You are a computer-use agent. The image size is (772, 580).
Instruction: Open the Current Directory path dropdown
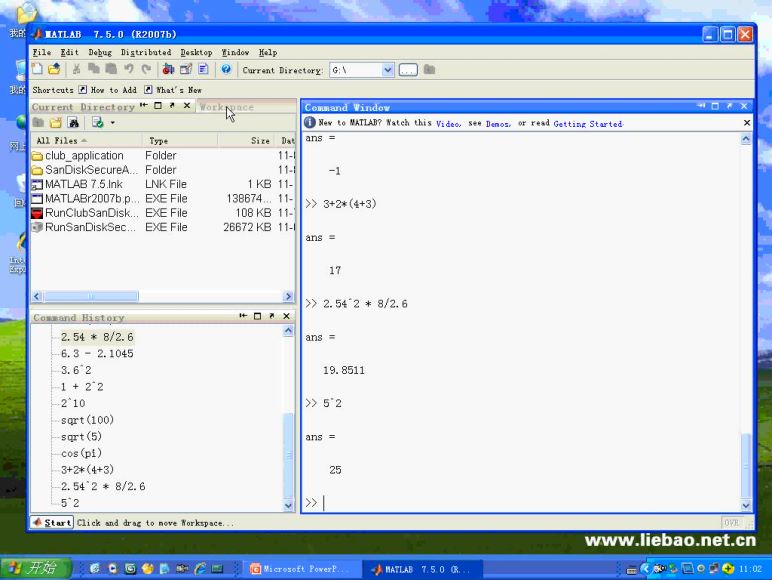click(x=387, y=70)
